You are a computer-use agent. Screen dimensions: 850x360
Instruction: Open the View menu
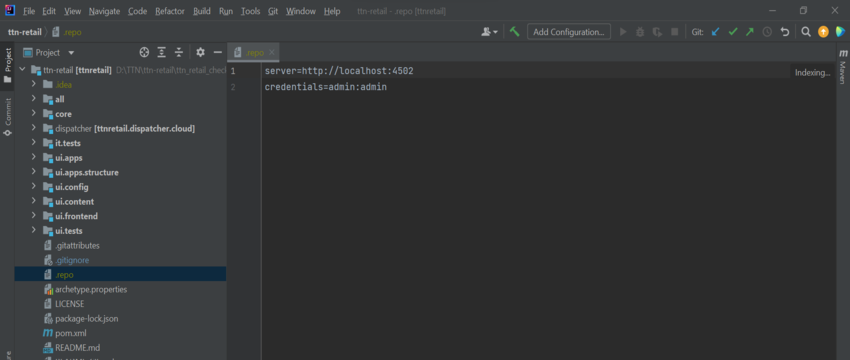(72, 11)
